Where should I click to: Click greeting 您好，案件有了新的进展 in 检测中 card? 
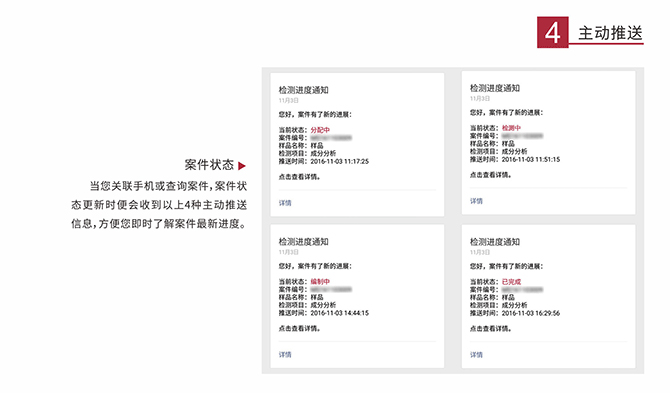(506, 112)
